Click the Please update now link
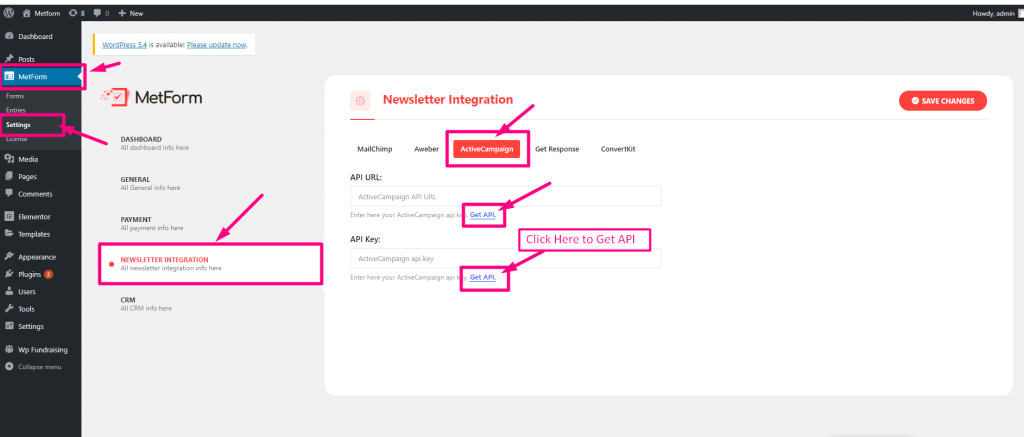Viewport: 1024px width, 437px height. 217,45
